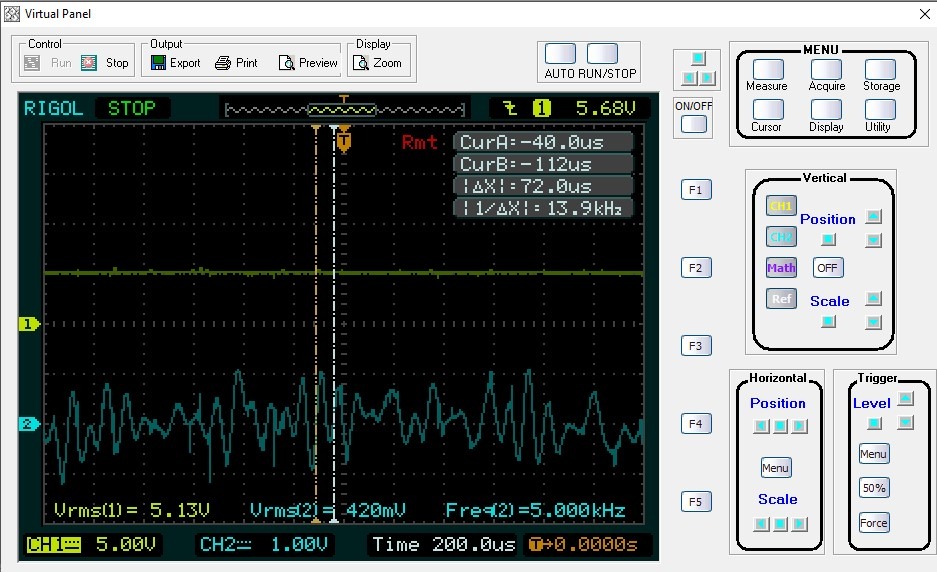Image resolution: width=937 pixels, height=572 pixels.
Task: Click the trigger Level center button
Action: pyautogui.click(x=874, y=423)
